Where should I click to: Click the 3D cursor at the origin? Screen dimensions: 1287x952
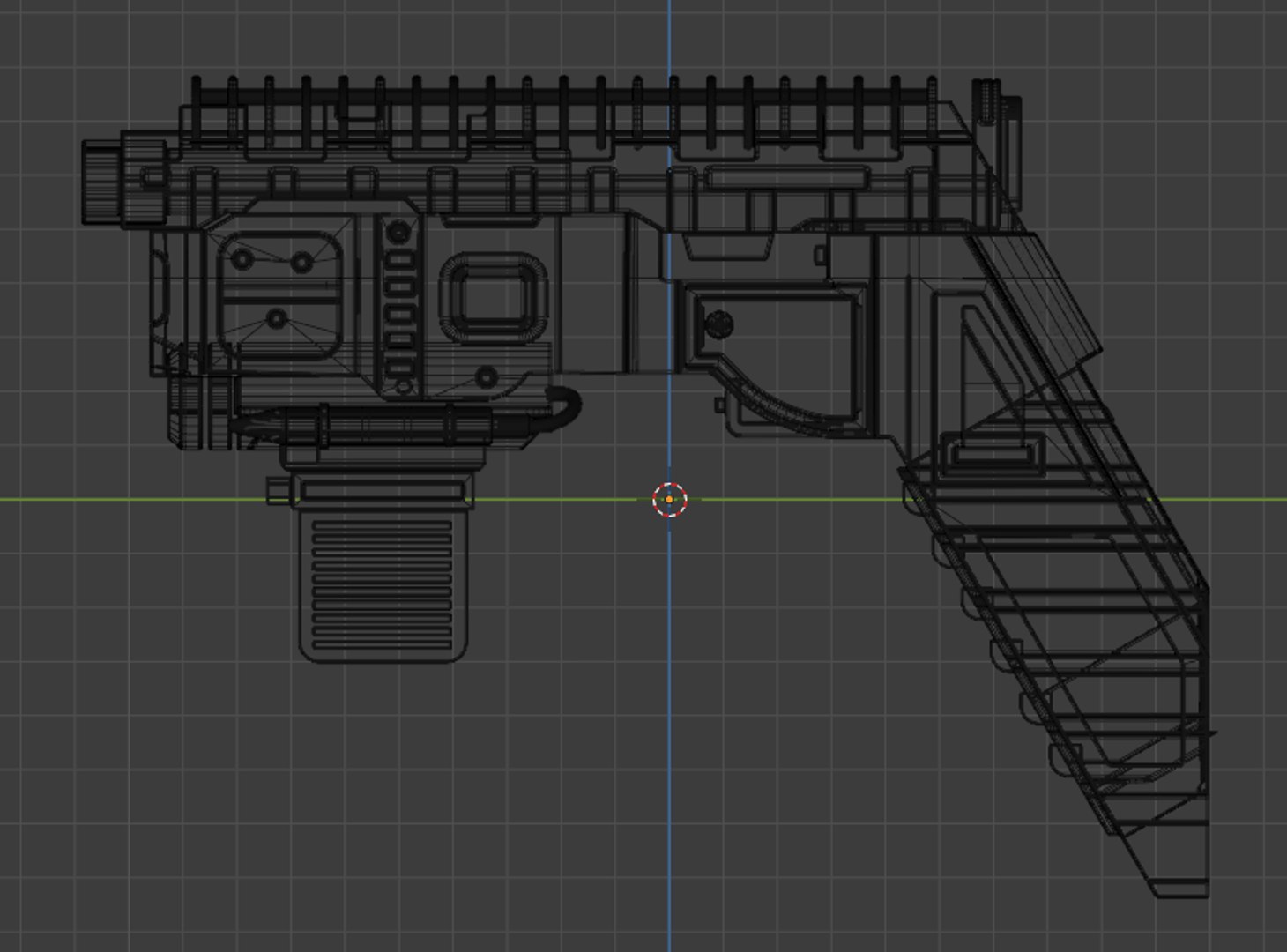click(x=670, y=500)
